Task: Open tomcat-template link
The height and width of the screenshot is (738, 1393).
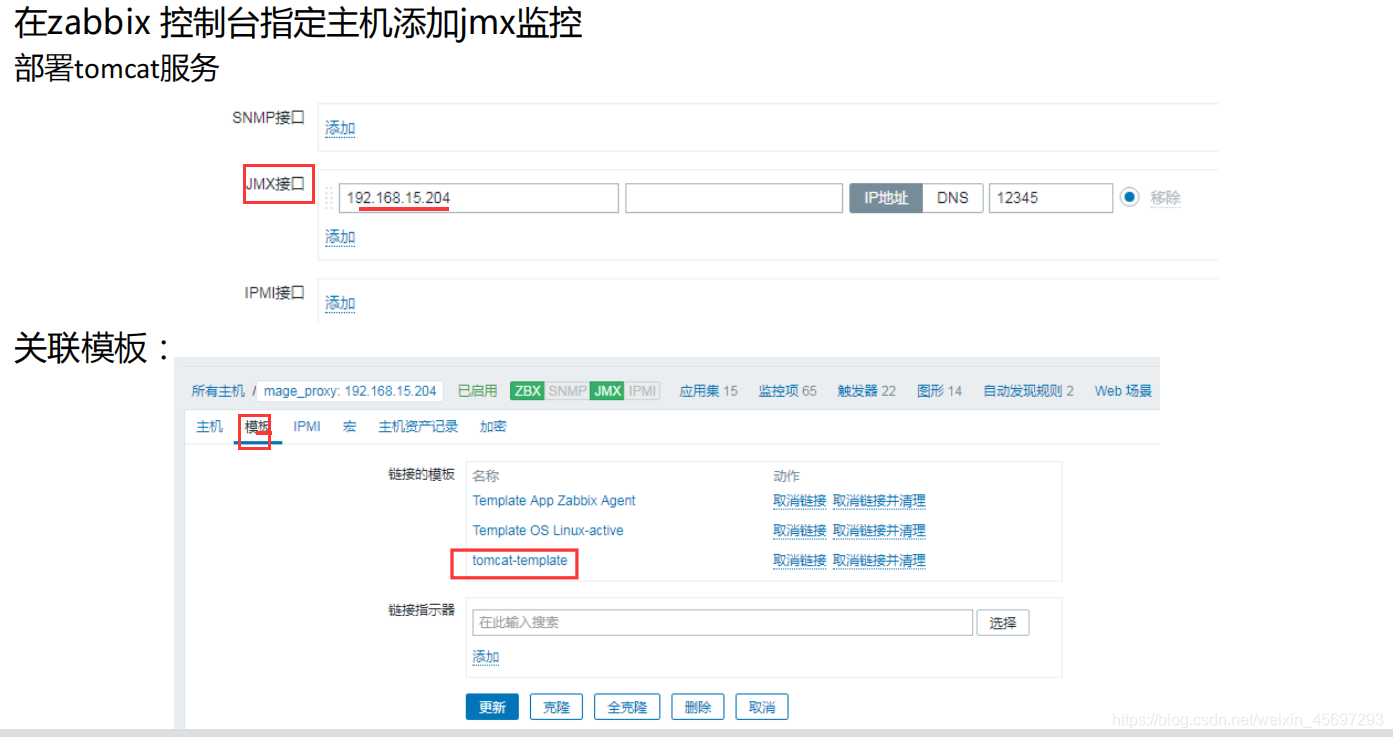Action: [520, 561]
